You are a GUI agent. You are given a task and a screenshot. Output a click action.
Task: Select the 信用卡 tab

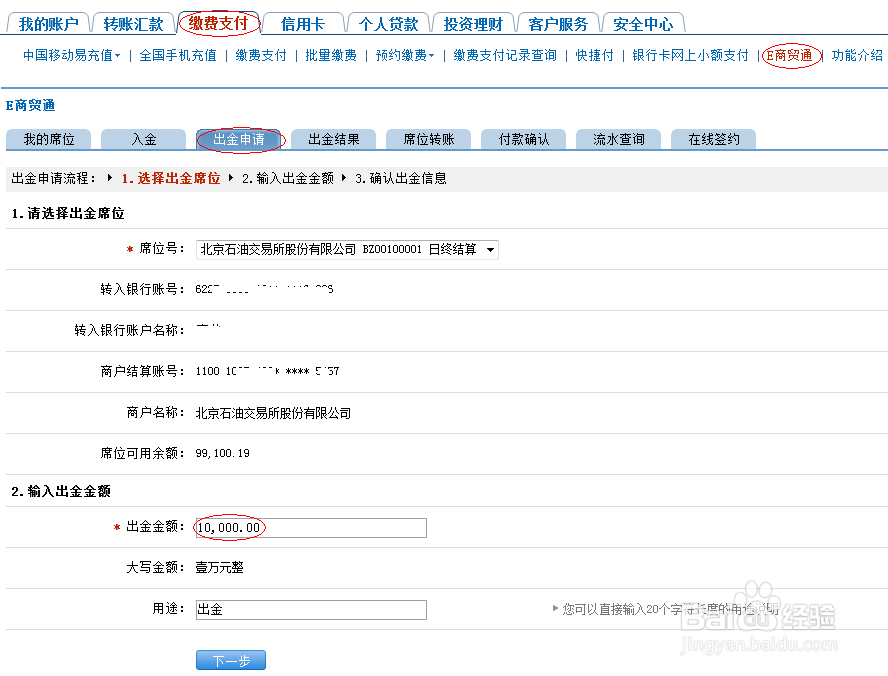click(x=302, y=22)
